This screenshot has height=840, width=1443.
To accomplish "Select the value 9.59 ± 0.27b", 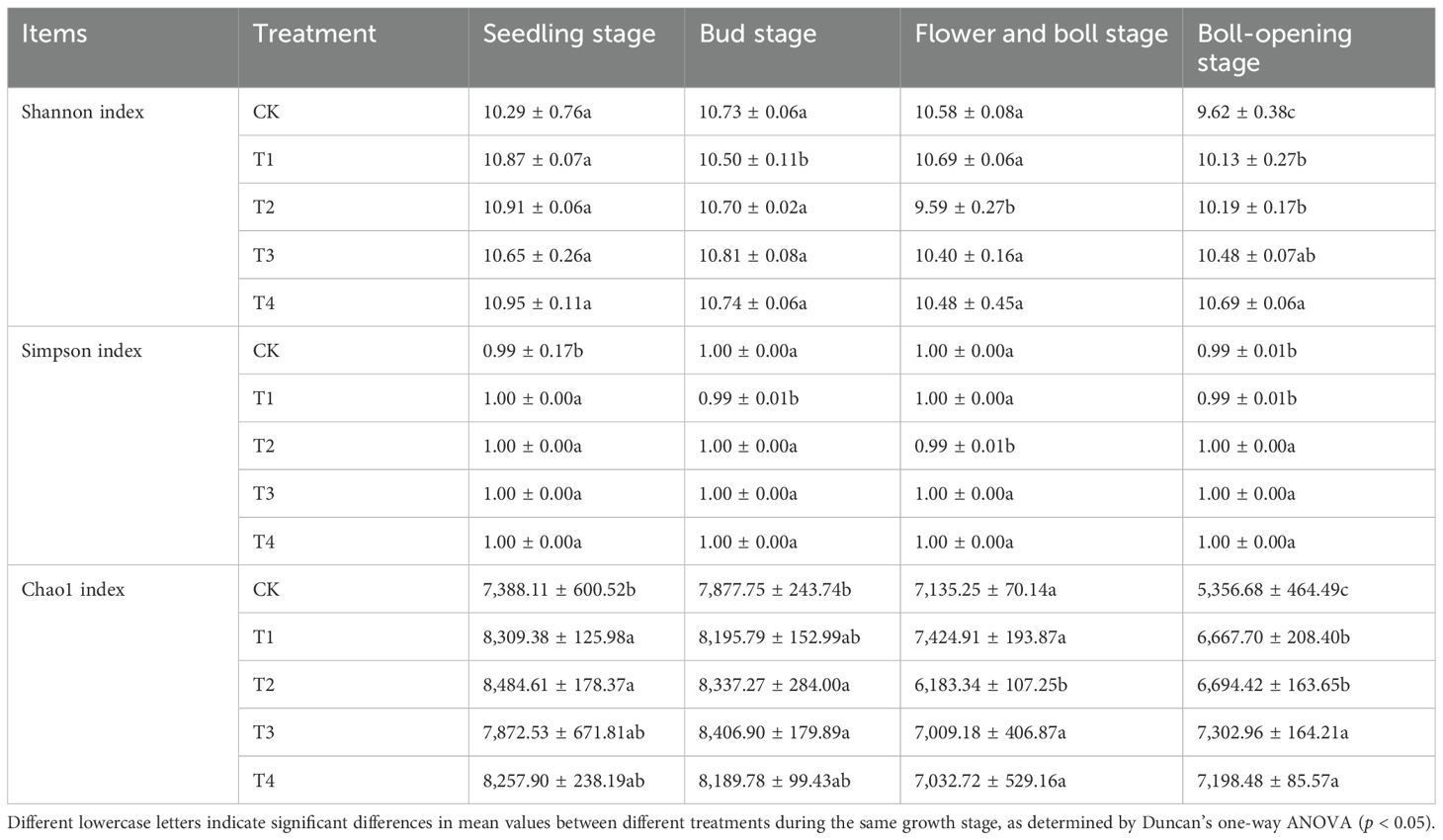I will point(965,208).
